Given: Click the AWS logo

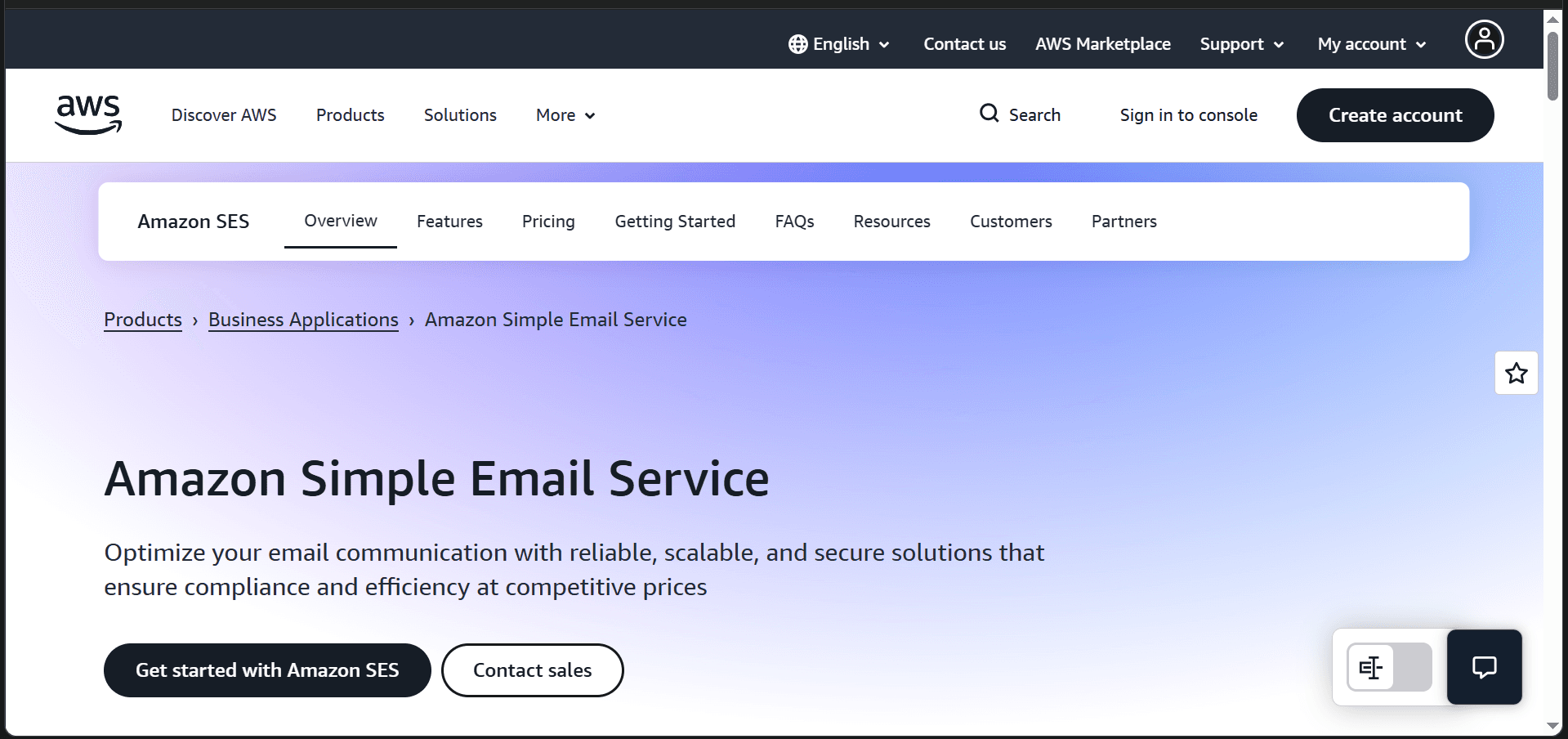Looking at the screenshot, I should tap(88, 114).
